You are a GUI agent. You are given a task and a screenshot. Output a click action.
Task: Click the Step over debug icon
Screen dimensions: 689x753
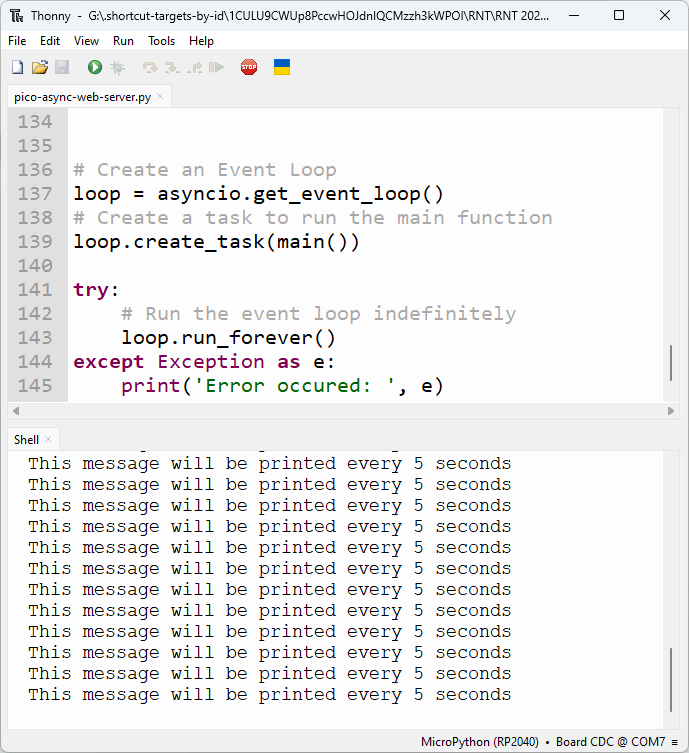(x=150, y=67)
